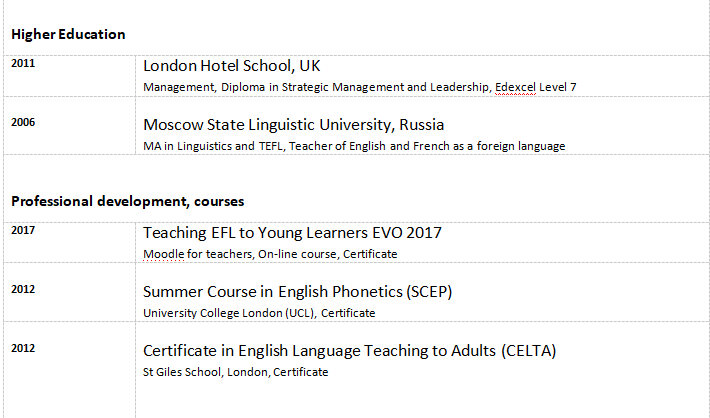
Task: Click the underlined word Moodle
Action: click(x=163, y=254)
